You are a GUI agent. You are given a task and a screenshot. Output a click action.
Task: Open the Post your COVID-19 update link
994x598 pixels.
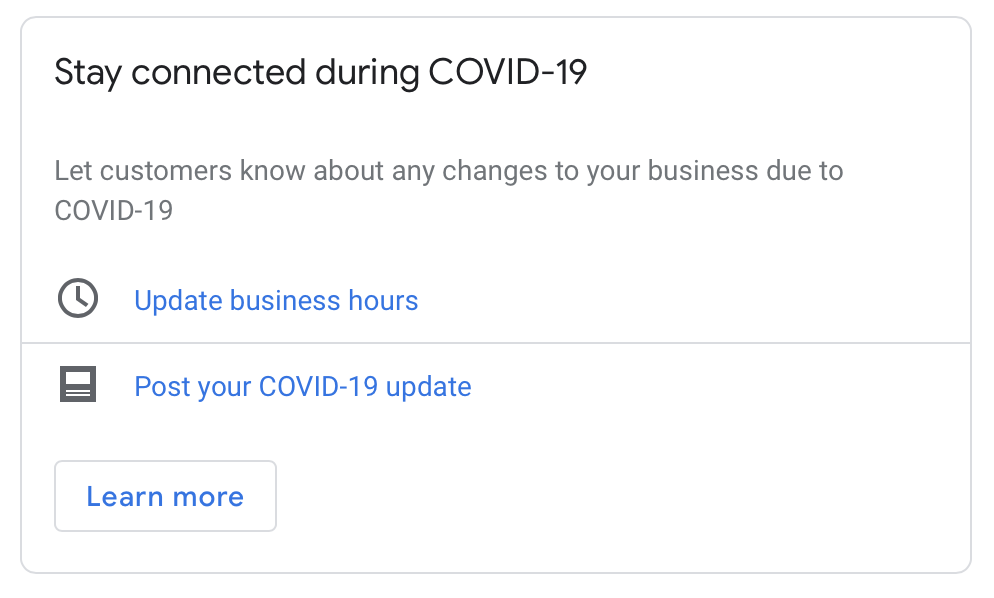302,386
